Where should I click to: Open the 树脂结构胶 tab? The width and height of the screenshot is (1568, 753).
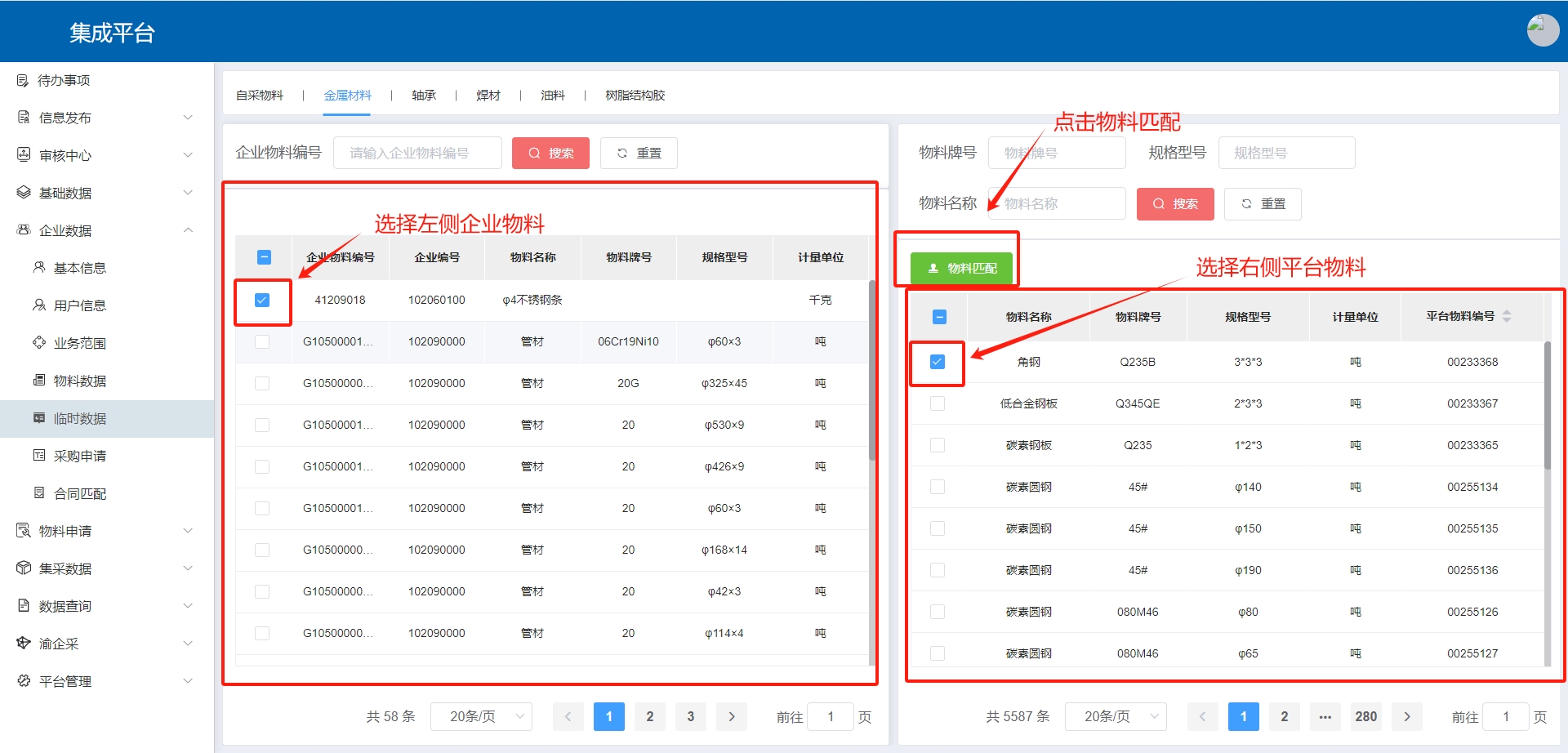(635, 96)
